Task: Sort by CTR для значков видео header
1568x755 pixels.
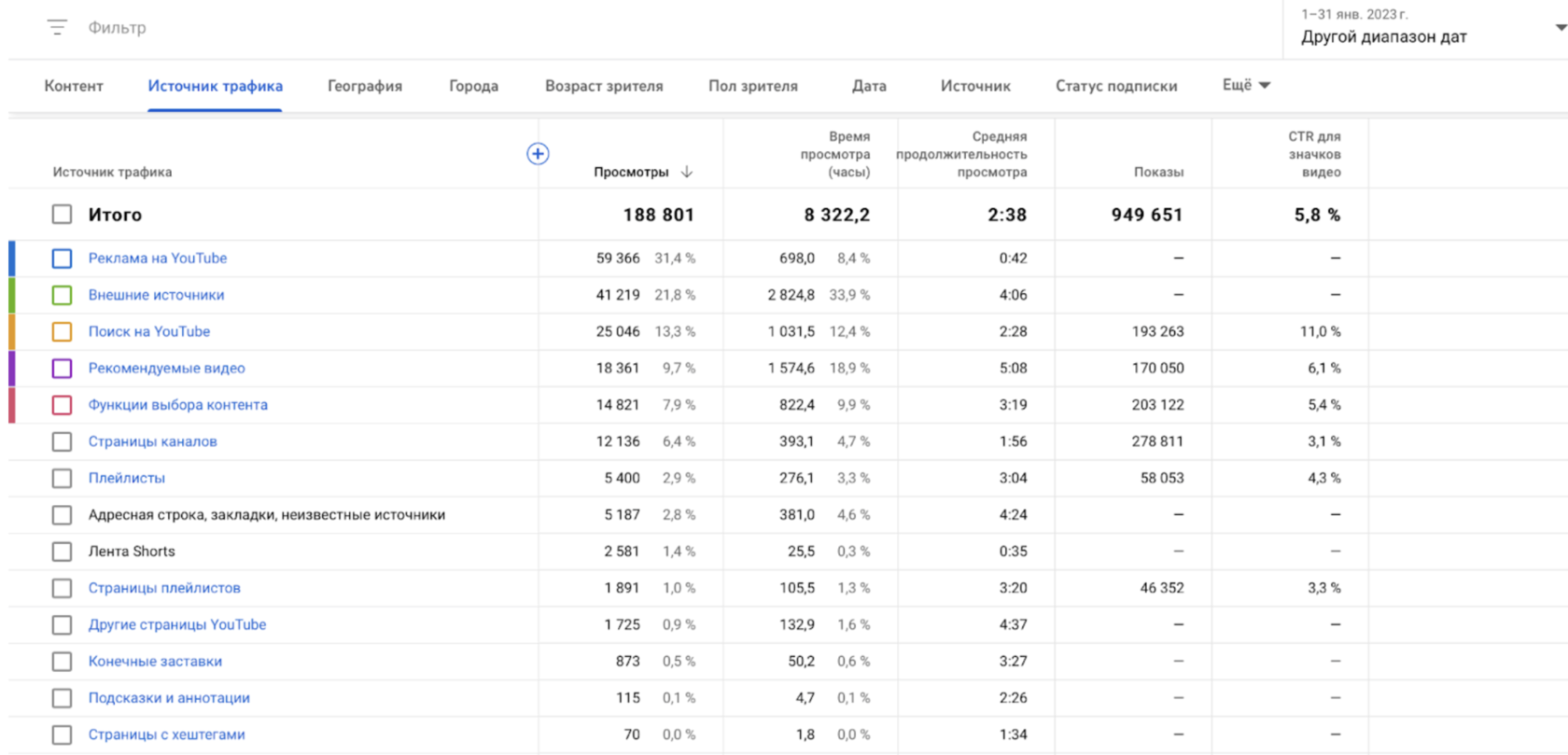Action: [1314, 154]
